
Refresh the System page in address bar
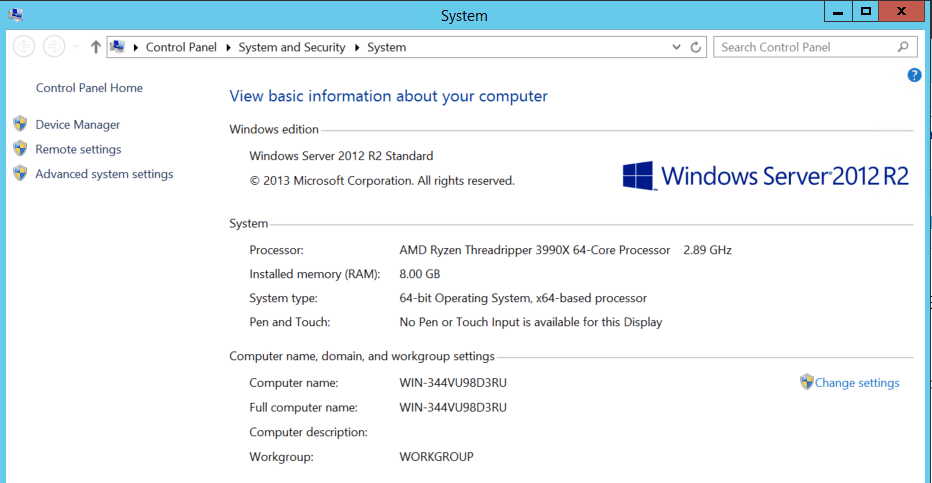(696, 47)
